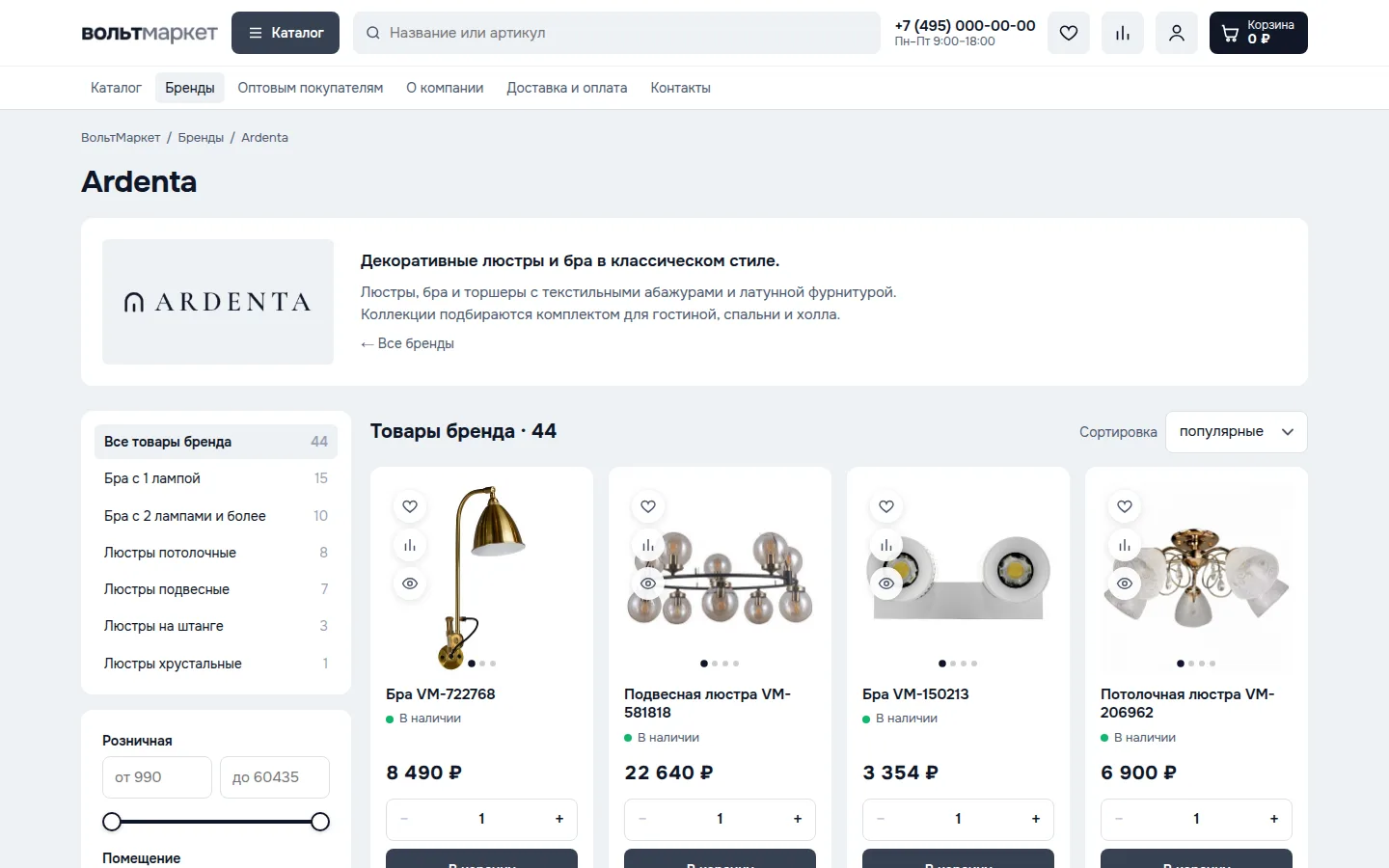Quick view Бра VM-150213 eye icon
Viewport: 1389px width, 868px height.
pos(886,583)
